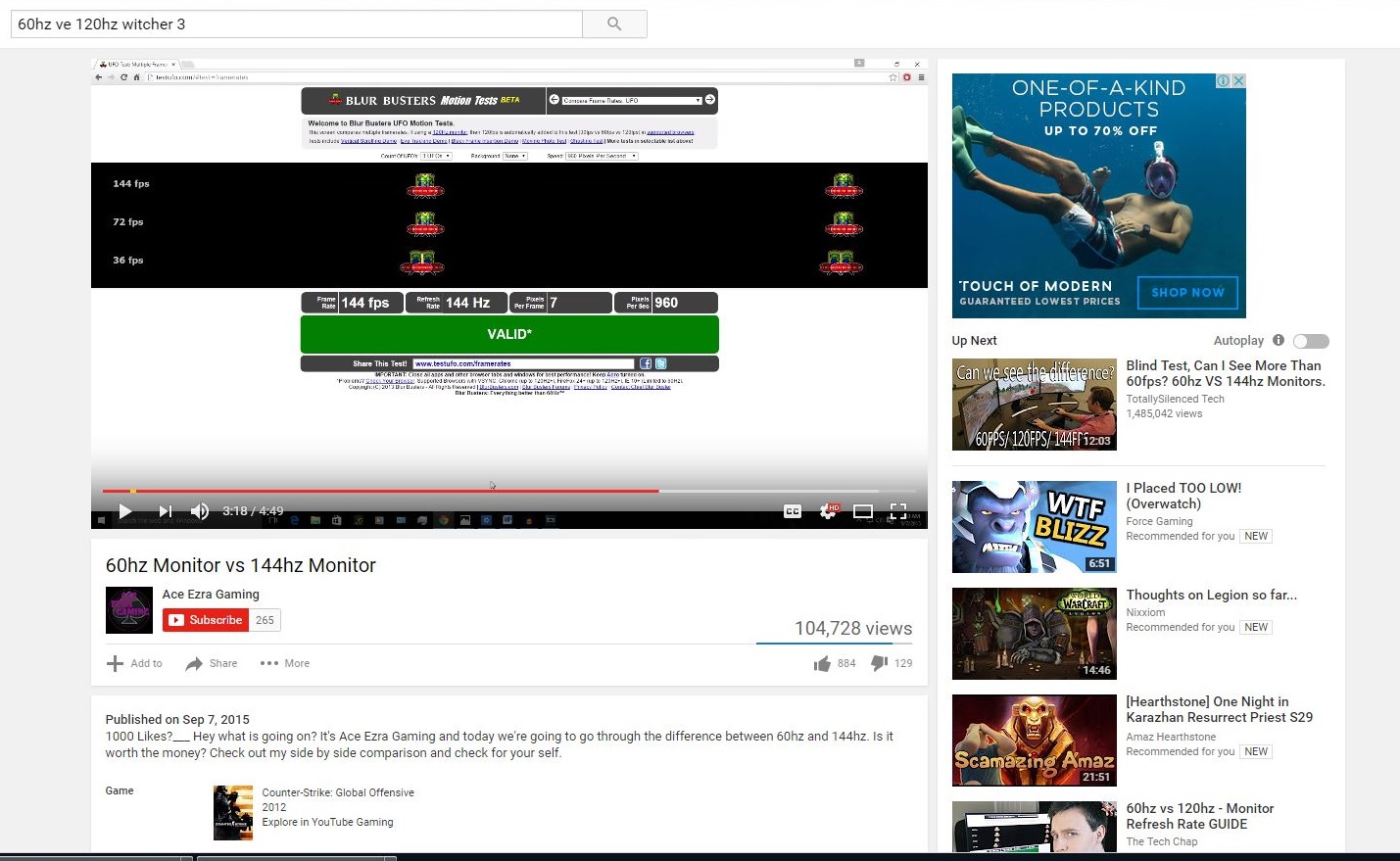Click NEW badge beside Force Gaming video
The width and height of the screenshot is (1400, 861).
[x=1256, y=536]
